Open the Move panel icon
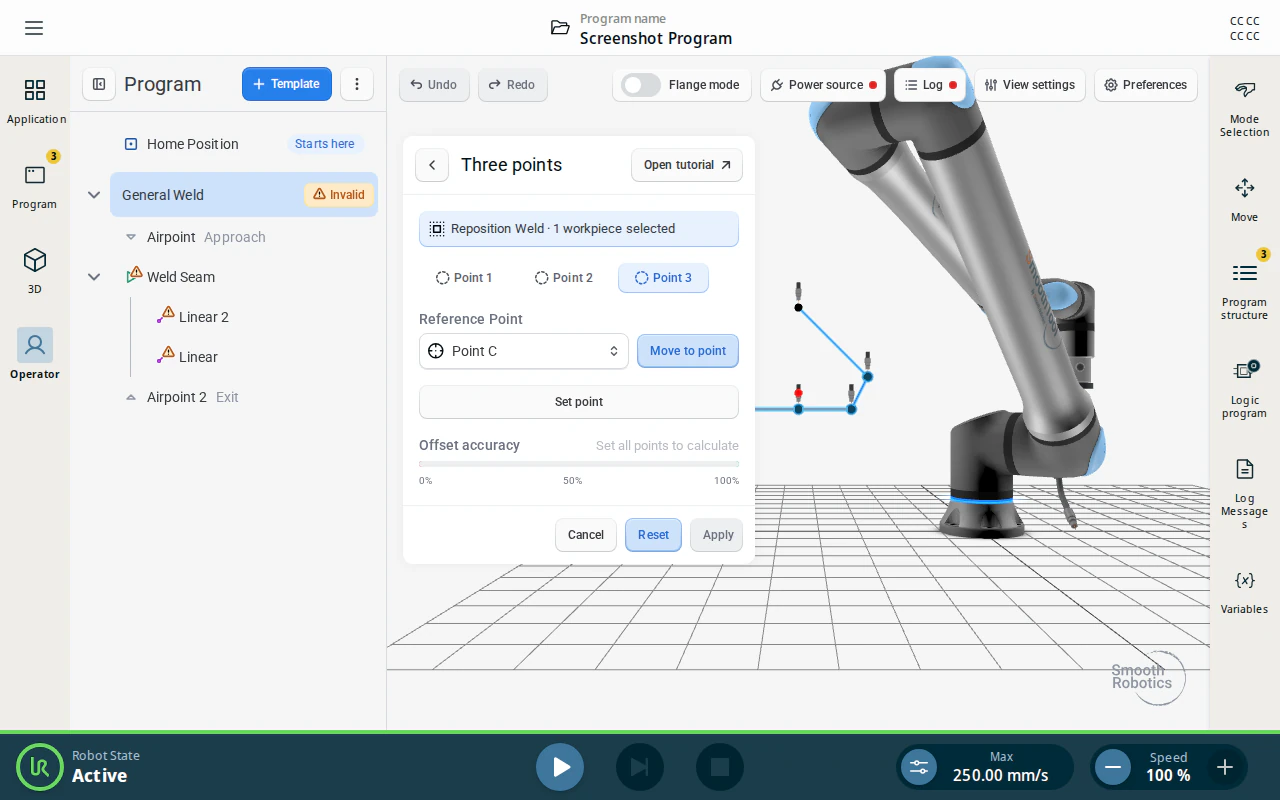1280x800 pixels. 1244,199
